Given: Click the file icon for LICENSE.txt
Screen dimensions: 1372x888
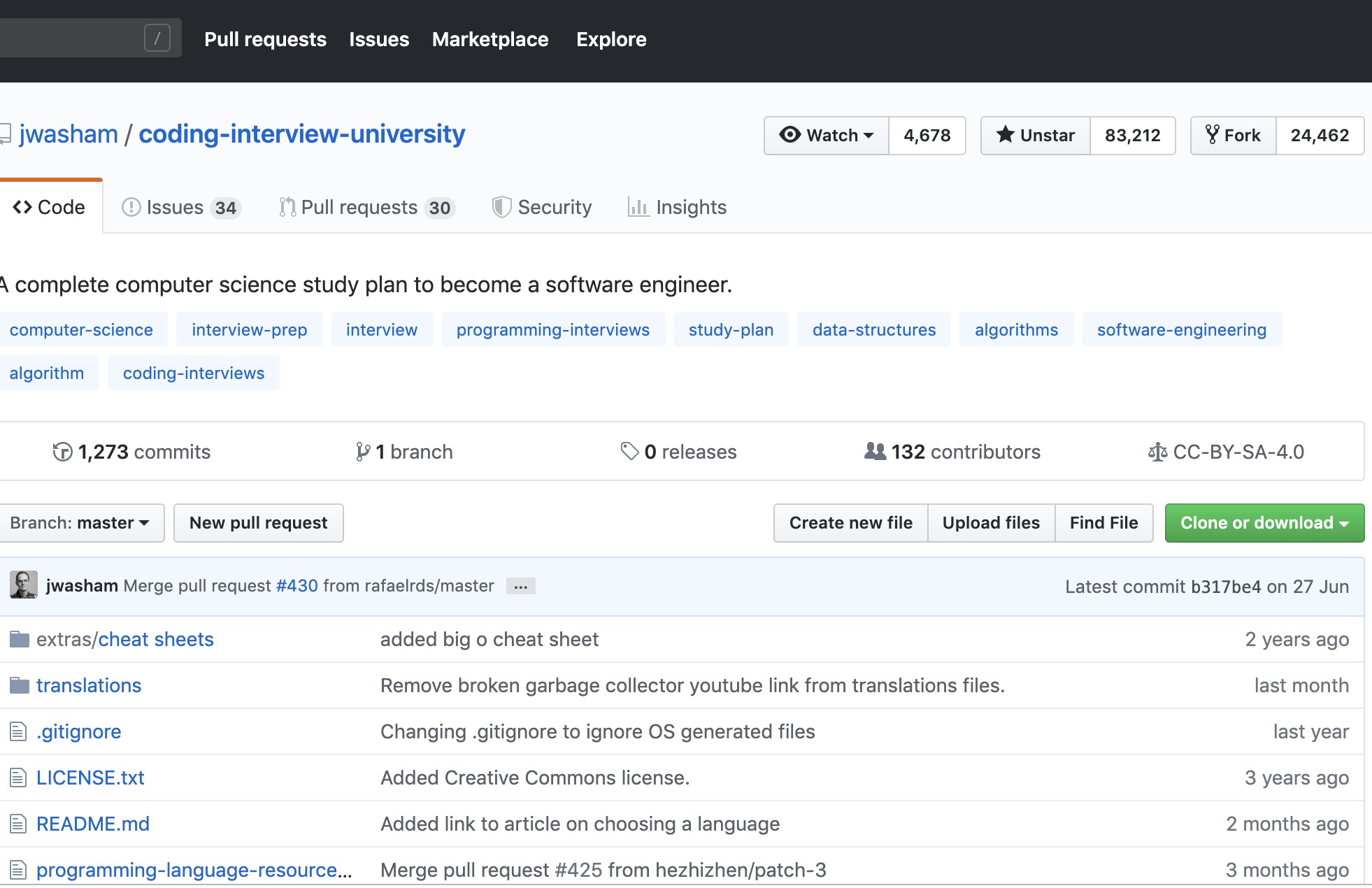Looking at the screenshot, I should coord(18,778).
